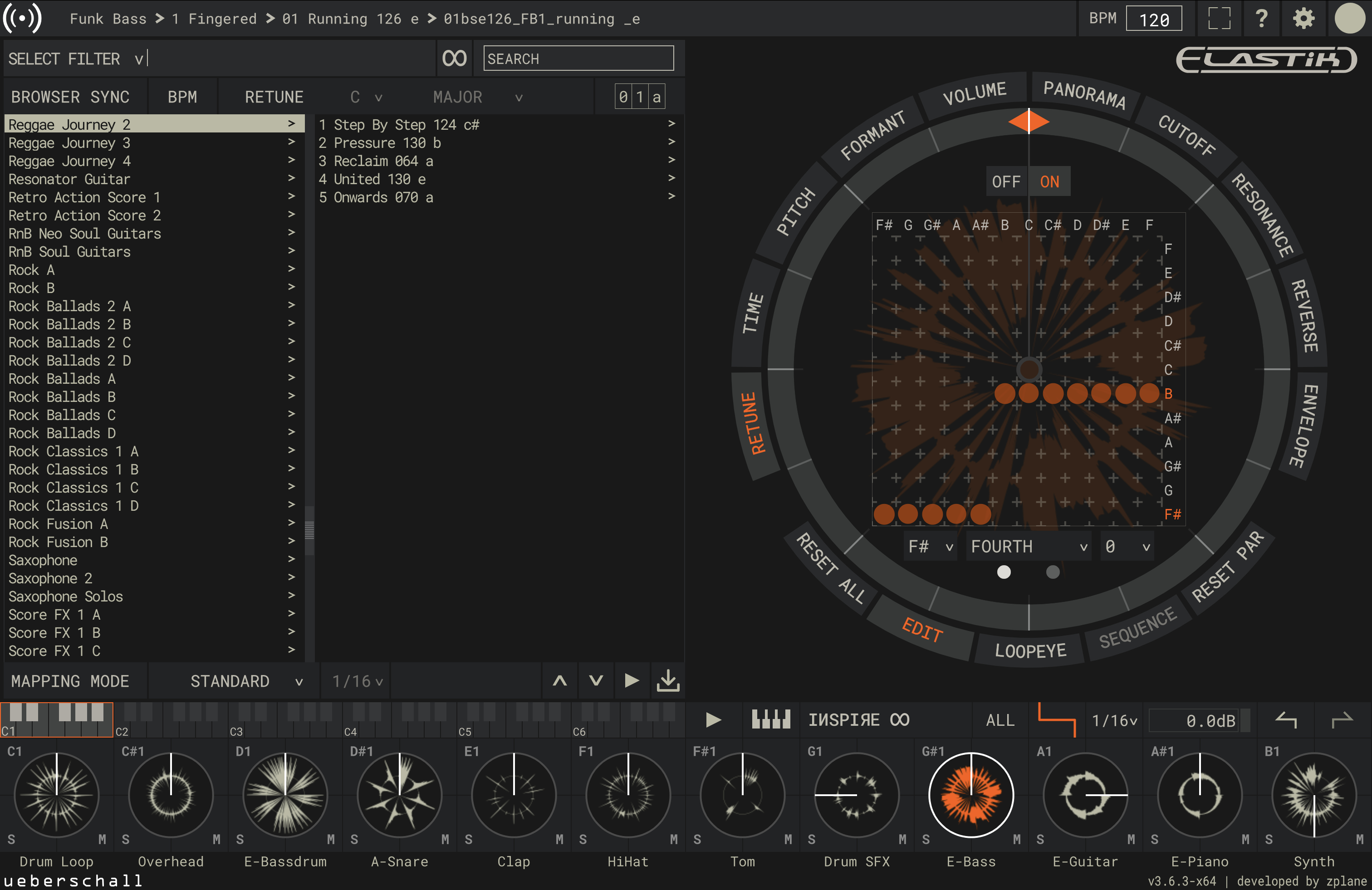Select the A-Snare pad D#1
The height and width of the screenshot is (890, 1372).
click(x=400, y=795)
